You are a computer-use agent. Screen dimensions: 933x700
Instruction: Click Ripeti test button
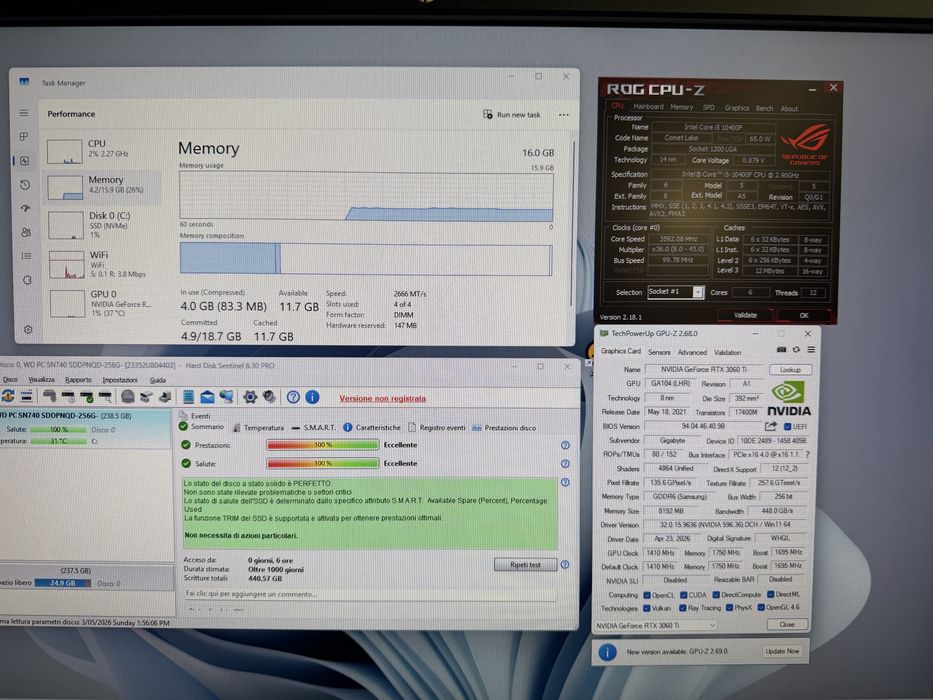(x=525, y=564)
